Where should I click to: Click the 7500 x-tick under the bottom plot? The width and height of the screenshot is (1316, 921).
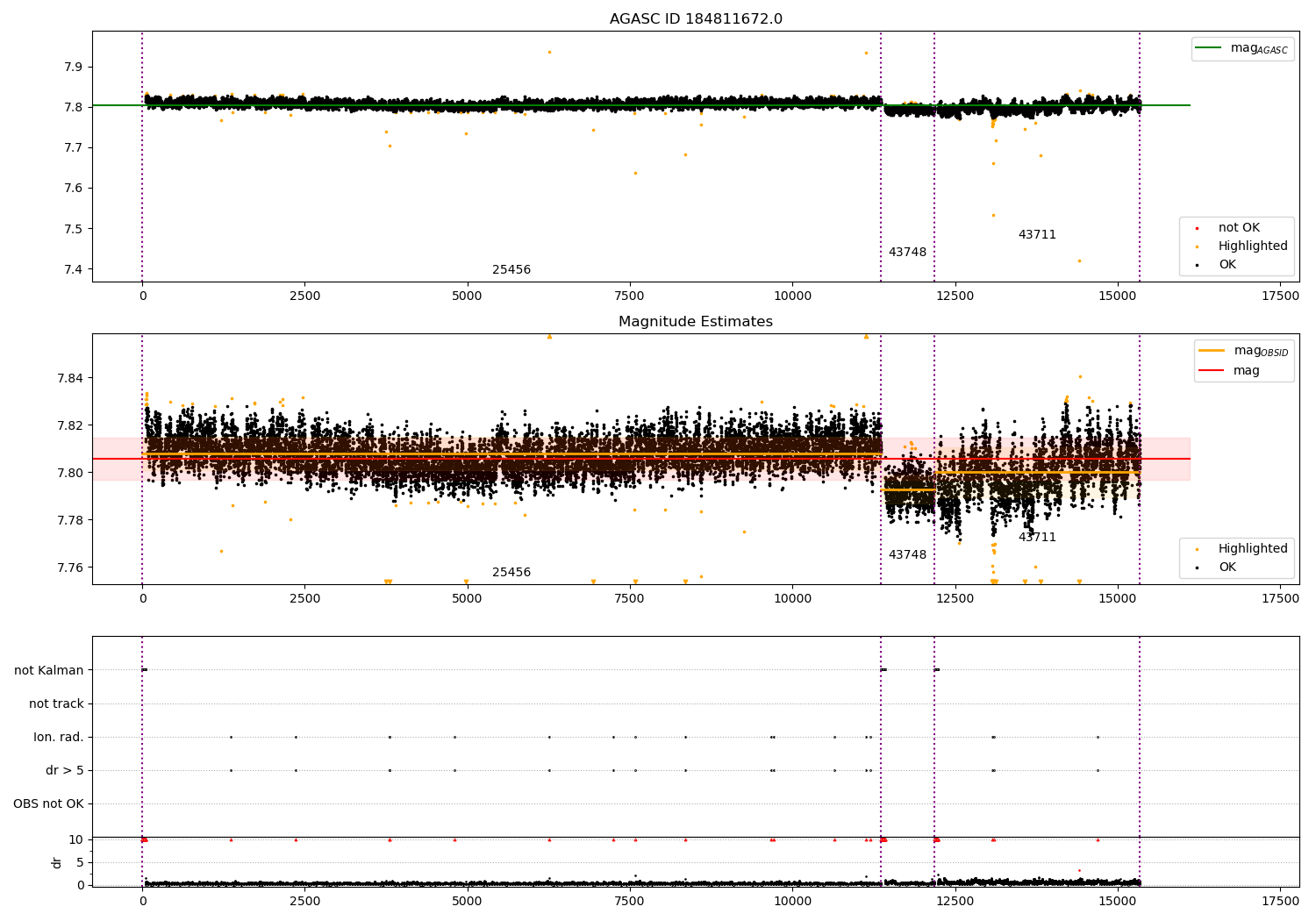630,902
